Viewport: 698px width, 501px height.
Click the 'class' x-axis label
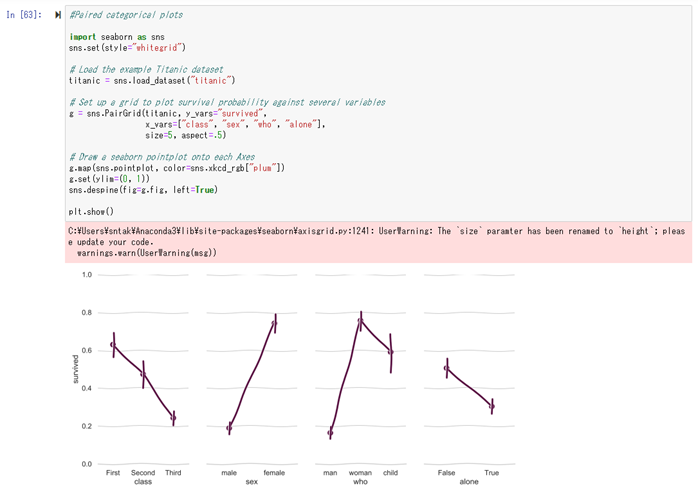point(143,482)
